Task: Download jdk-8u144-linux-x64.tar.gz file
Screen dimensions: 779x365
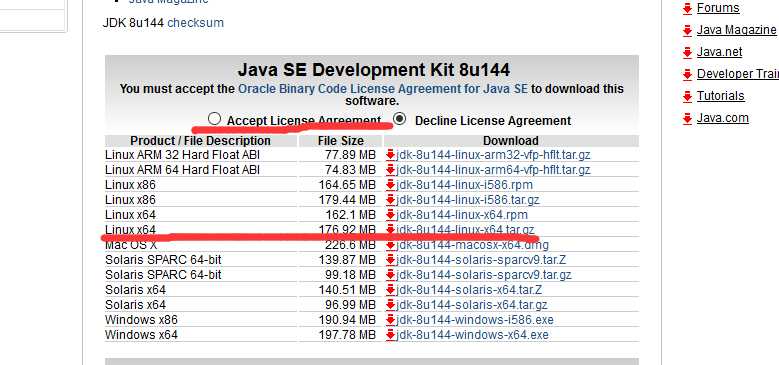Action: pyautogui.click(x=465, y=230)
